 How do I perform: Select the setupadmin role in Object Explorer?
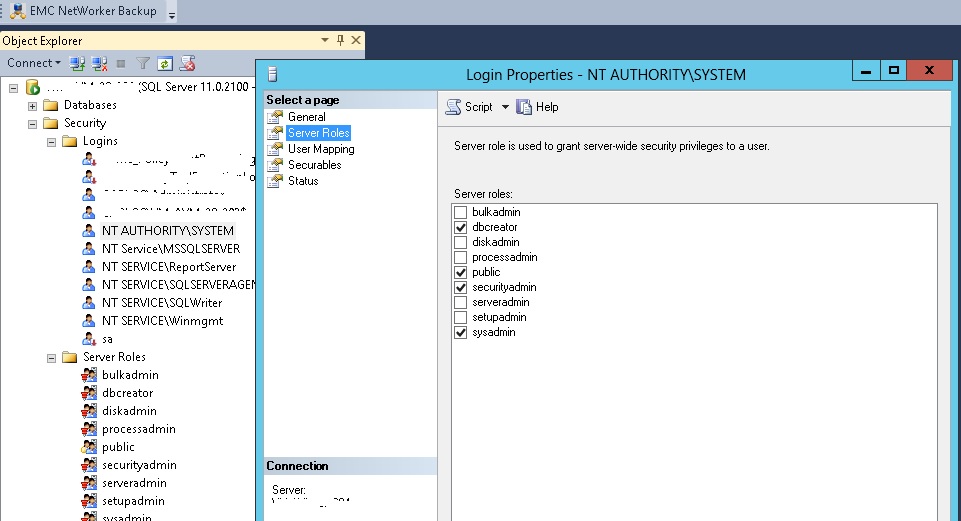pyautogui.click(x=133, y=501)
